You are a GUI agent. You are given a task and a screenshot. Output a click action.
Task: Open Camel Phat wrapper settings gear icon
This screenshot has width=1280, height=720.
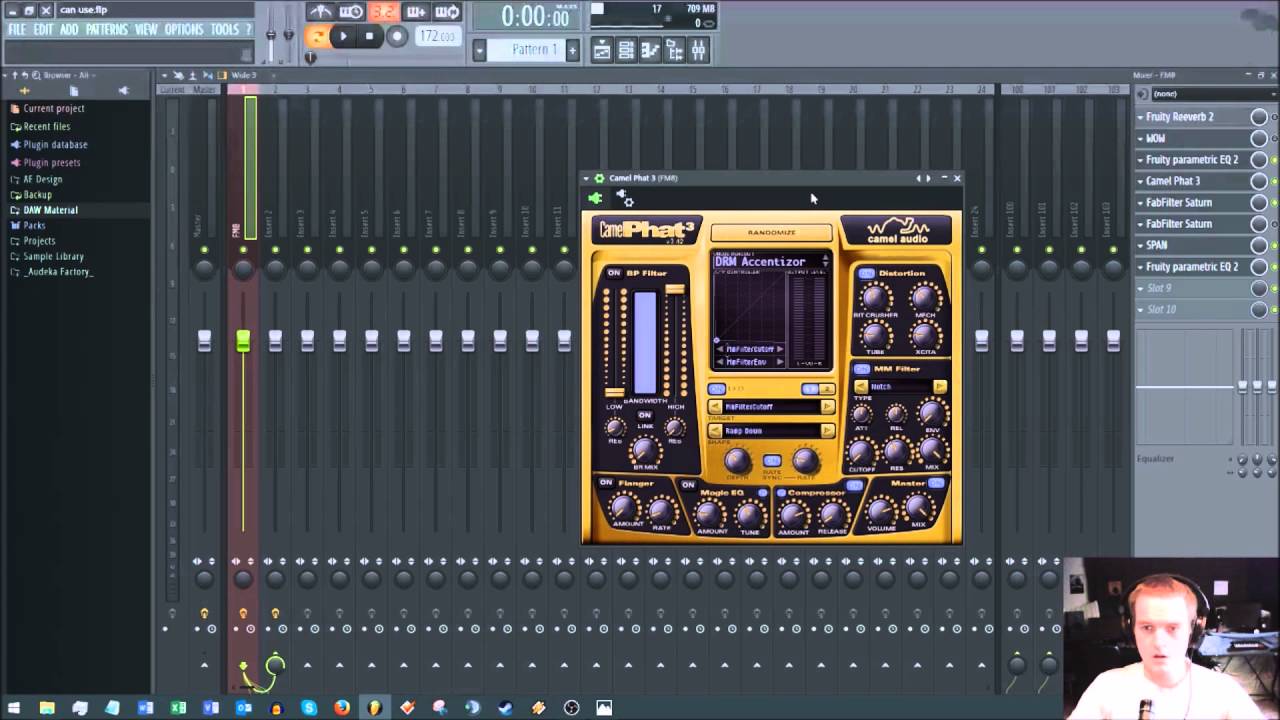click(x=624, y=198)
